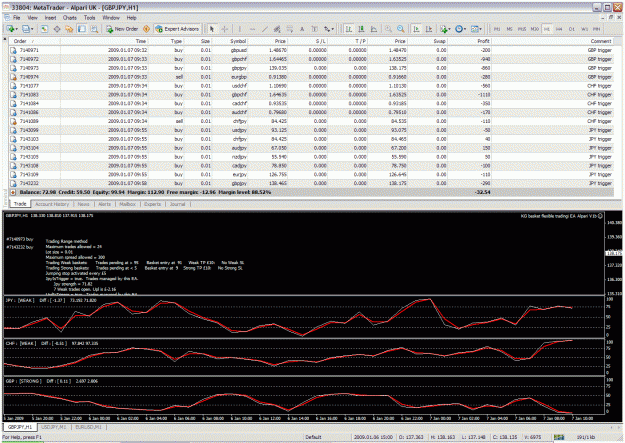Select the Text (A) drawing tool
625x443 pixels.
click(x=302, y=29)
